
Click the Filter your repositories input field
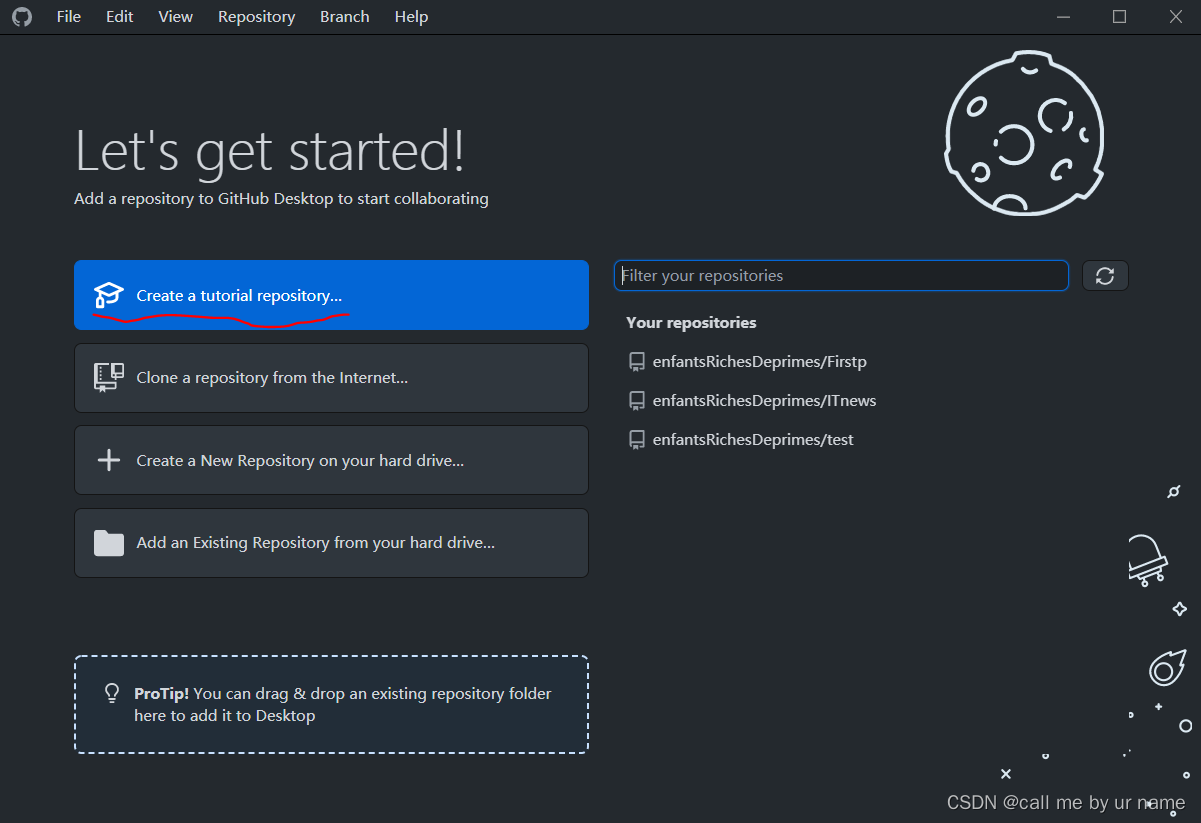(x=840, y=275)
